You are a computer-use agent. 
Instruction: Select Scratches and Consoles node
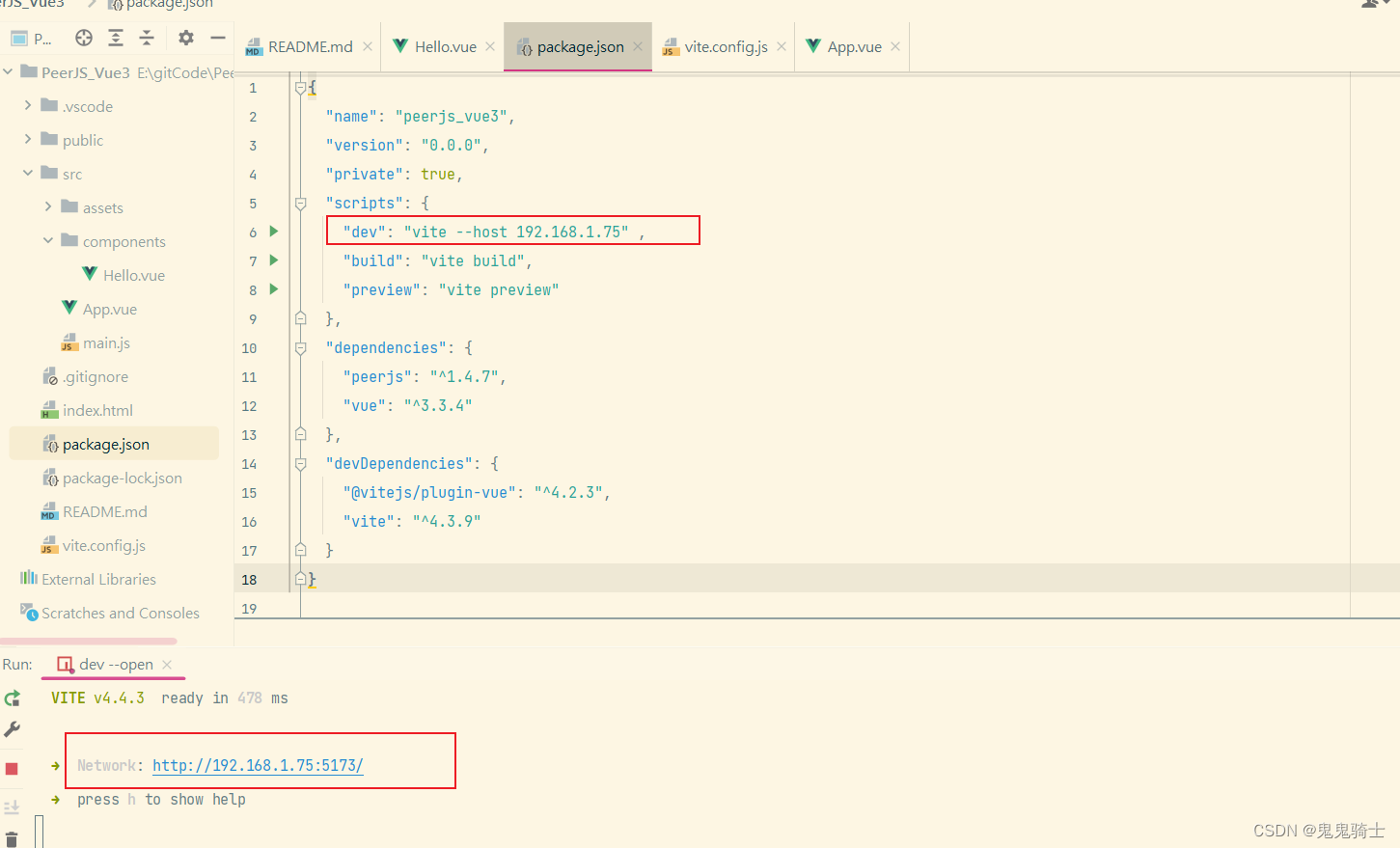(110, 613)
